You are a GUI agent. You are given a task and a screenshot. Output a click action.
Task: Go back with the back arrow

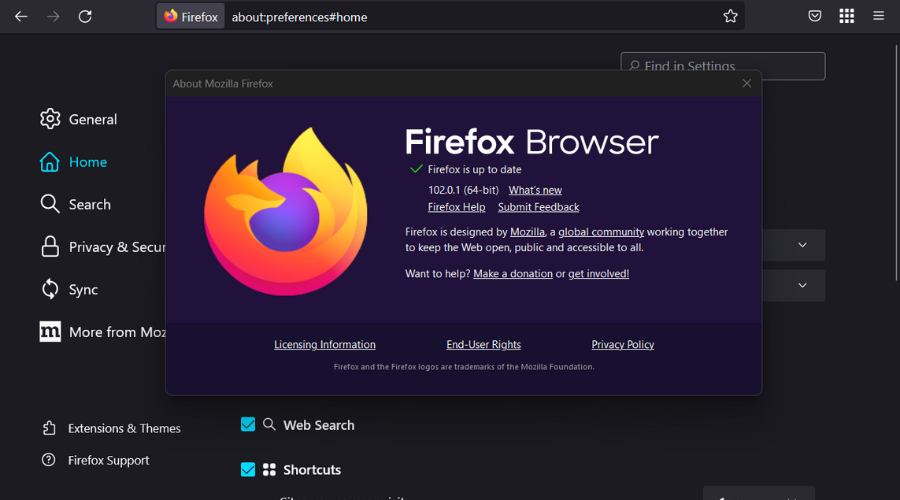pos(21,17)
